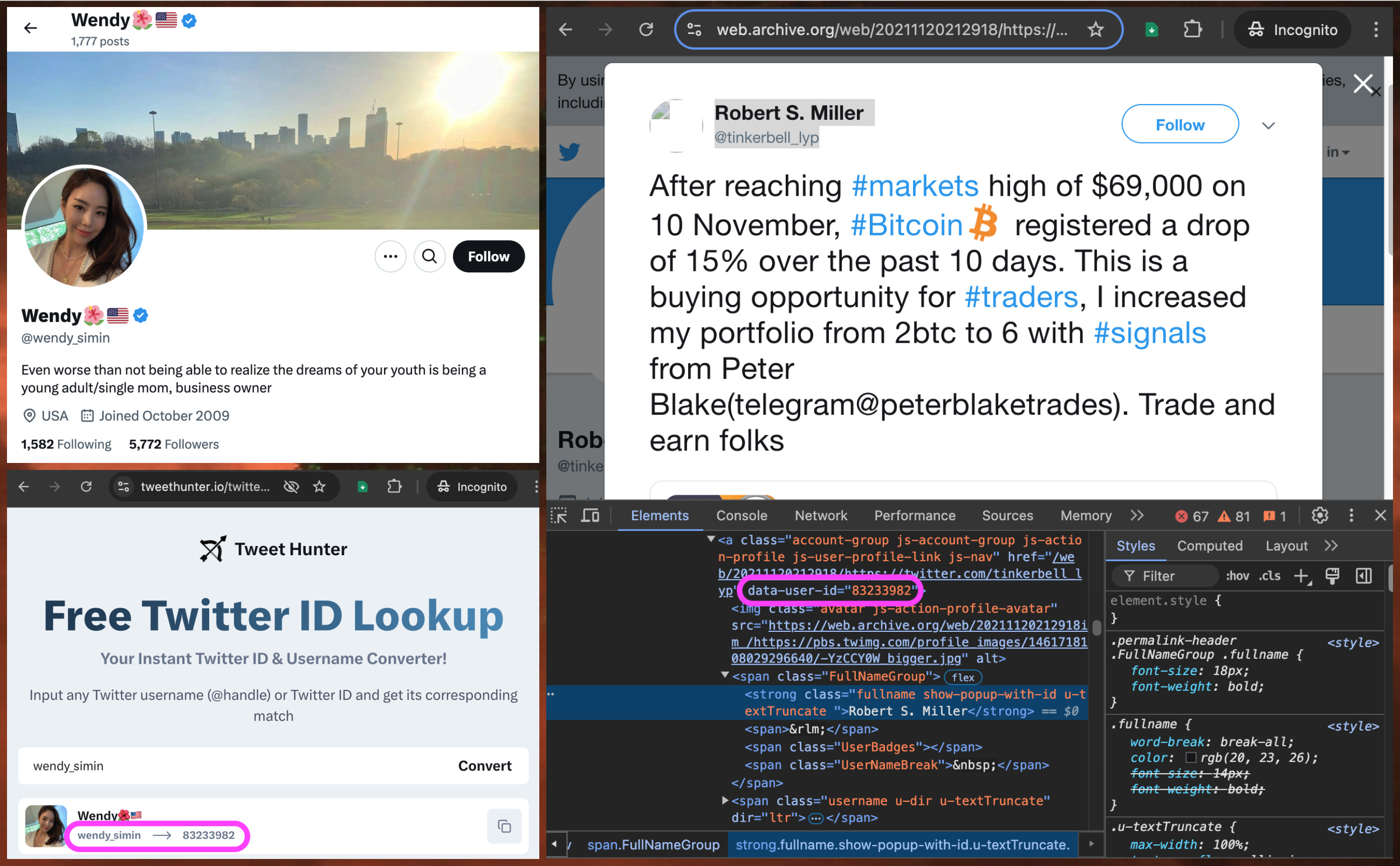Click the @tinkerbell_lyp handle in the tweet

pos(767,138)
